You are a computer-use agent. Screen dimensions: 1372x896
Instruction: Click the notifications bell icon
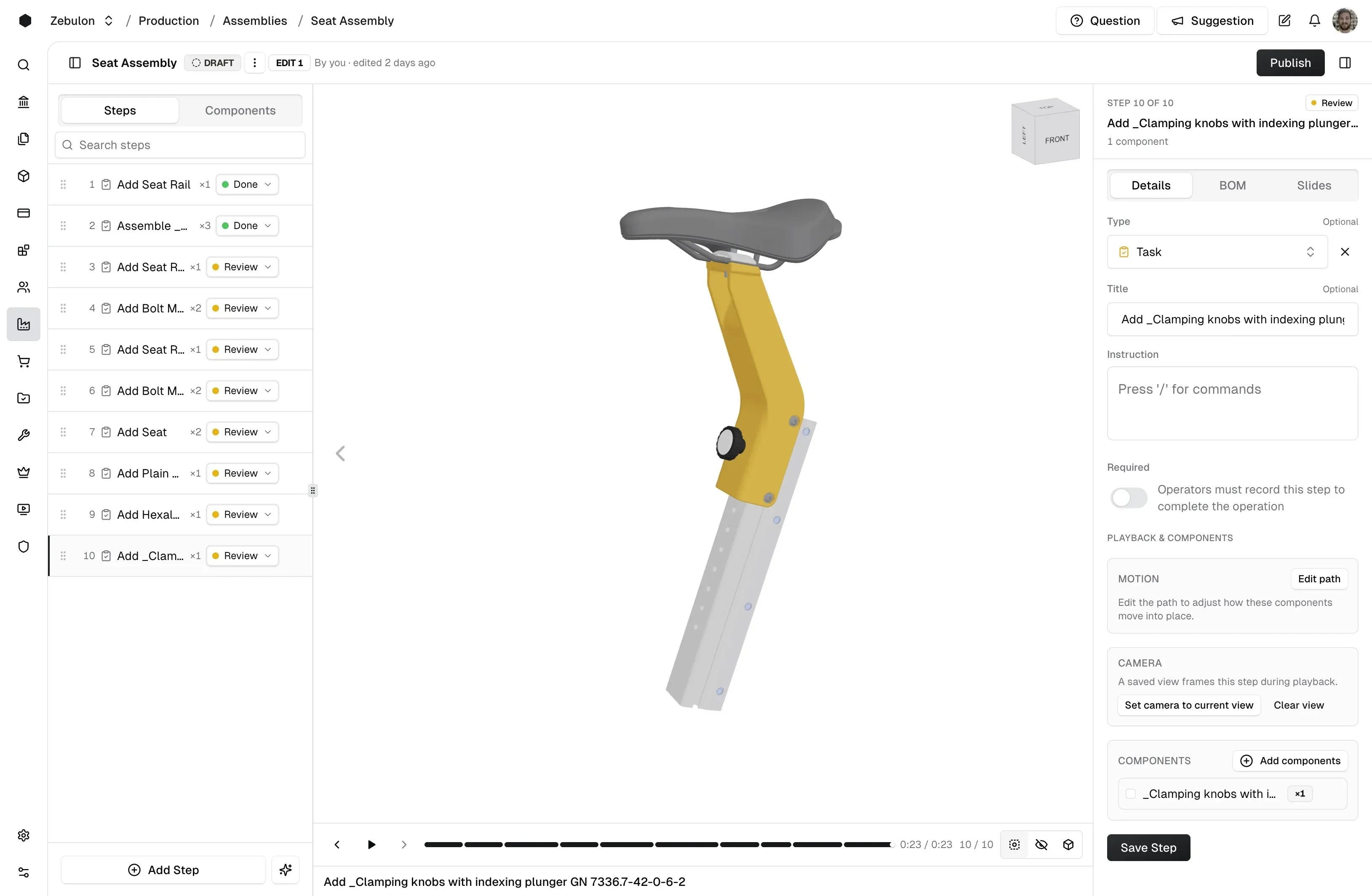pyautogui.click(x=1314, y=21)
